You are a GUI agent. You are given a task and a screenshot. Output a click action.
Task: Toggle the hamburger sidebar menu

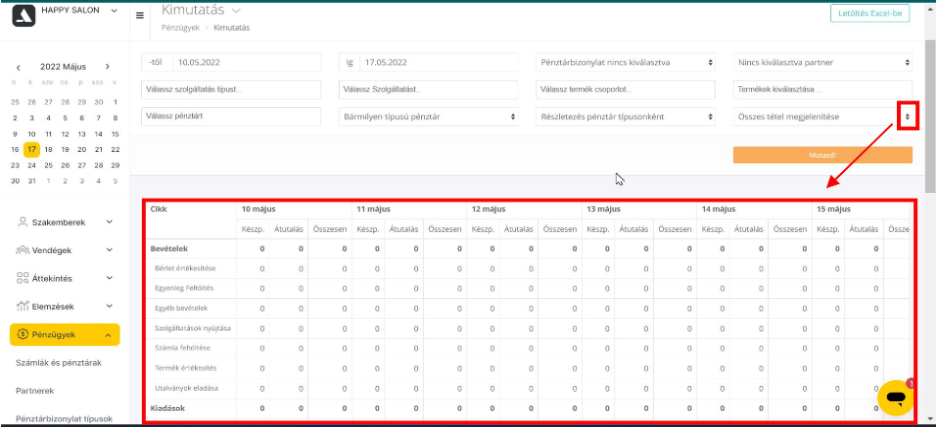pyautogui.click(x=140, y=16)
